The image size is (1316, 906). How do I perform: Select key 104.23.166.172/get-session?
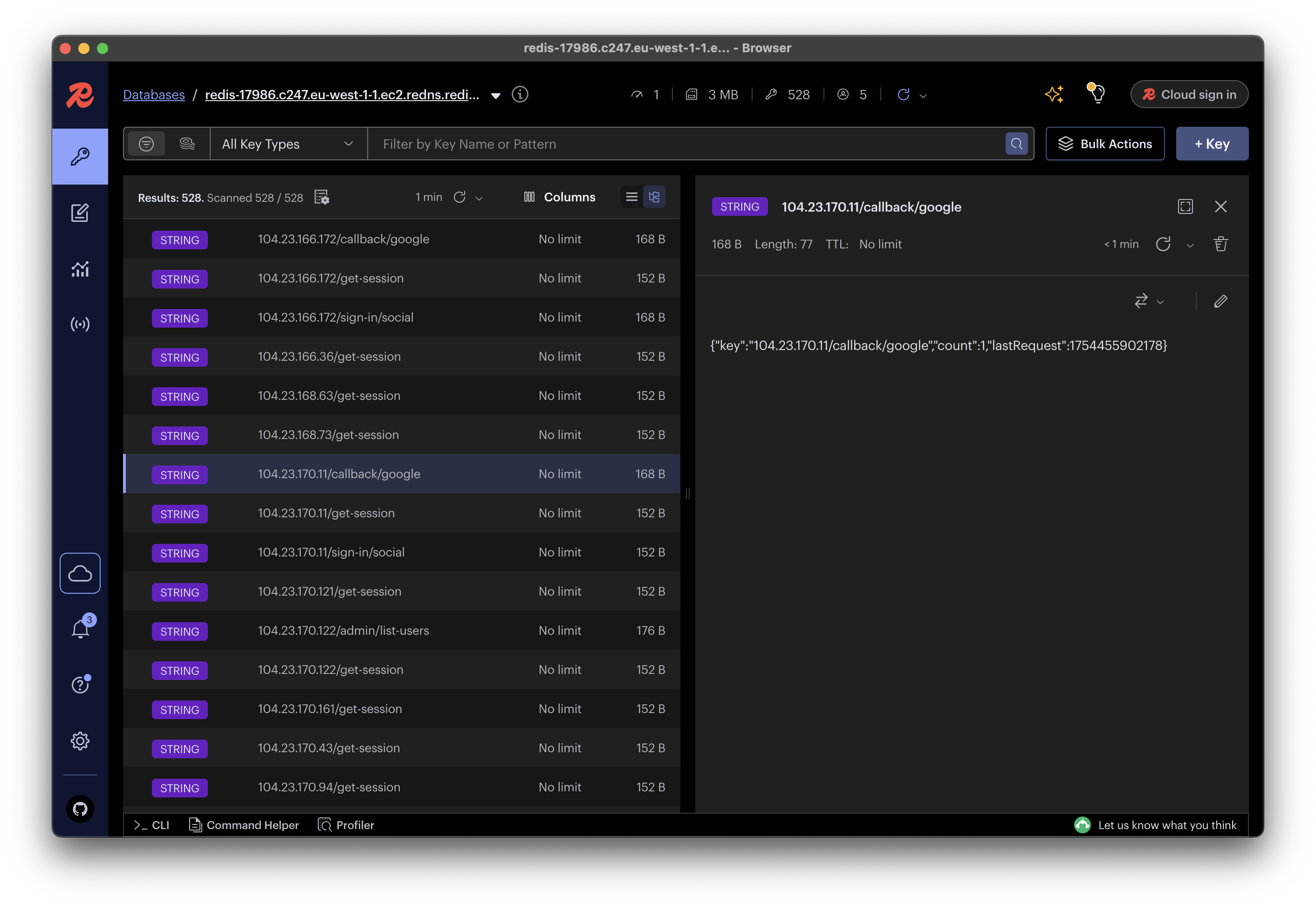402,278
